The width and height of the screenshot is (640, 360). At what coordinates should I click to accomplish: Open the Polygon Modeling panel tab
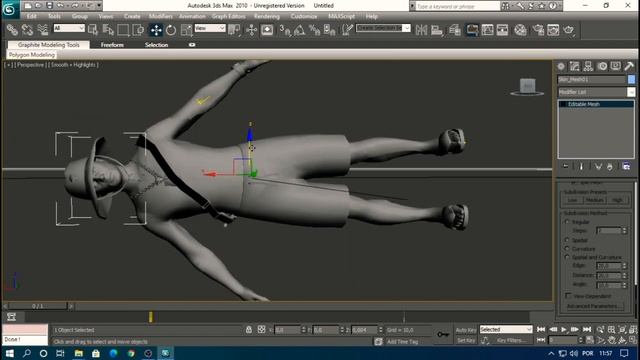tap(31, 55)
